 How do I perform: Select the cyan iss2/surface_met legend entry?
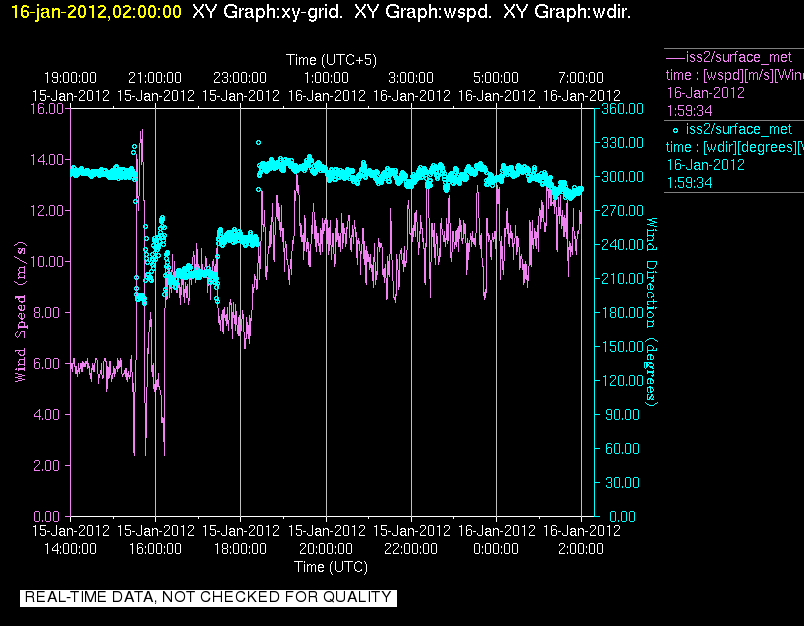point(734,155)
